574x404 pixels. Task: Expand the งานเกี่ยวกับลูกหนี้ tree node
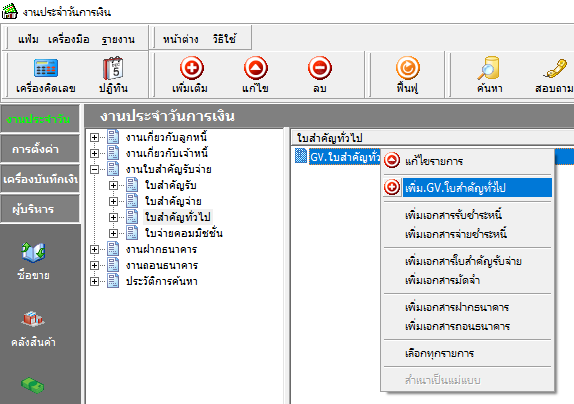(x=94, y=137)
